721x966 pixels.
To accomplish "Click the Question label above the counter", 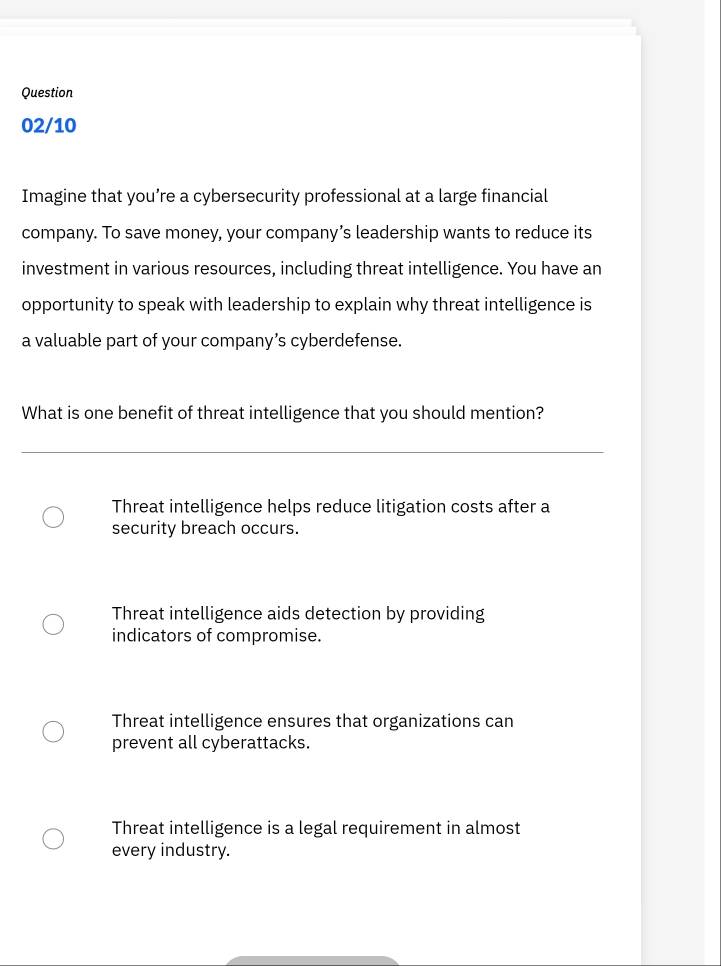I will point(47,92).
